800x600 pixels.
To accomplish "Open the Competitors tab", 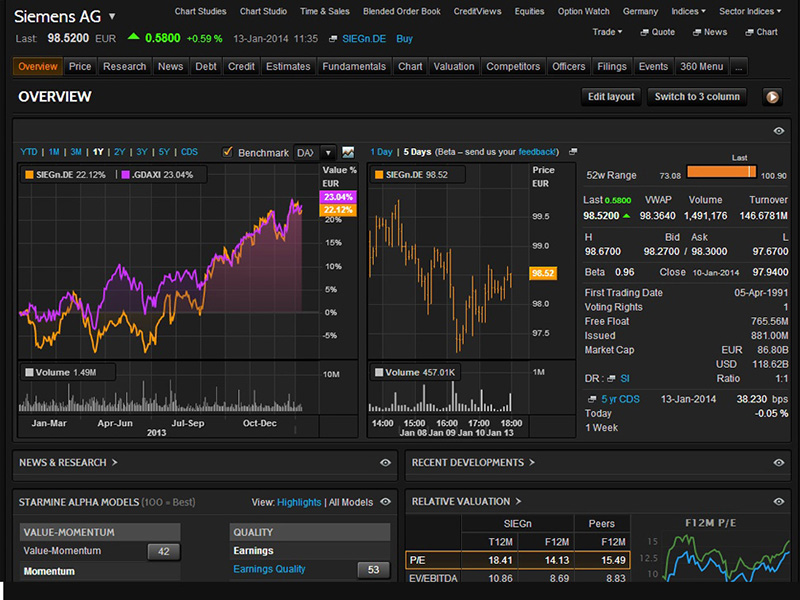I will coord(513,67).
